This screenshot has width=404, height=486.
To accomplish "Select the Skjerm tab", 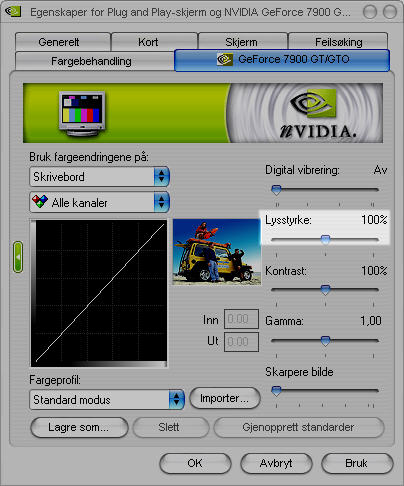I will click(x=242, y=42).
